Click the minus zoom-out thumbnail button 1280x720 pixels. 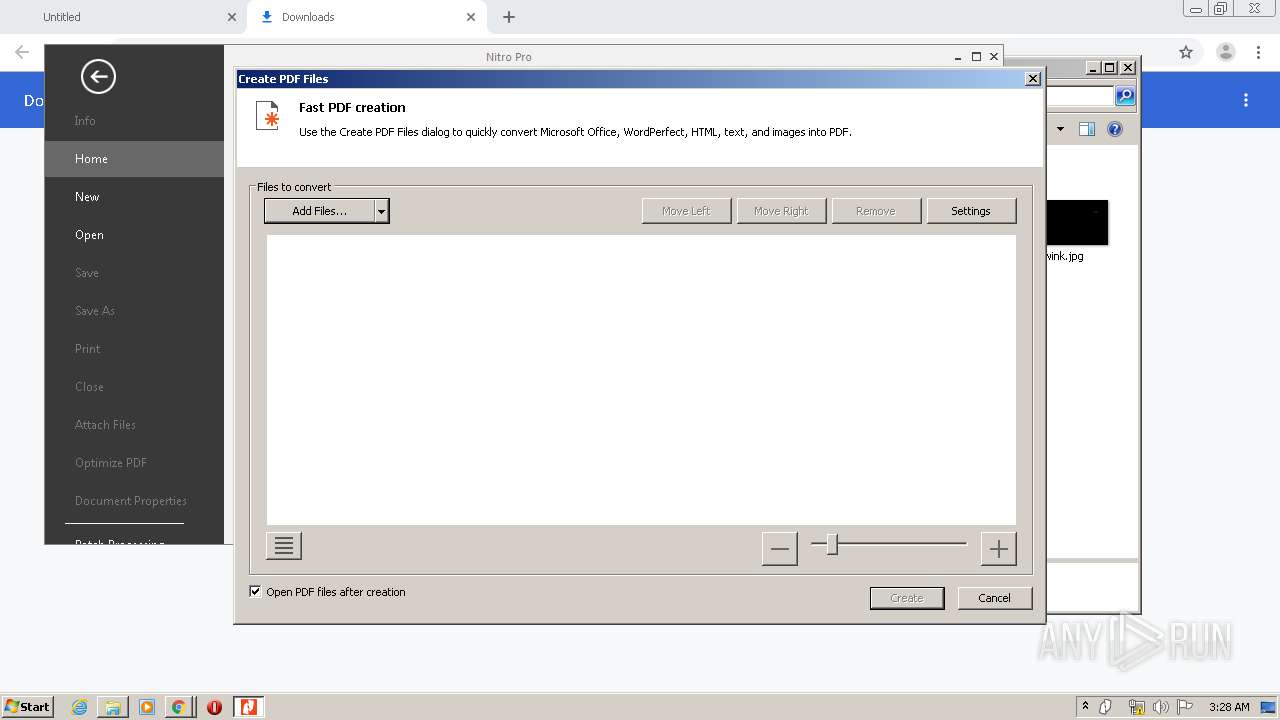point(780,549)
